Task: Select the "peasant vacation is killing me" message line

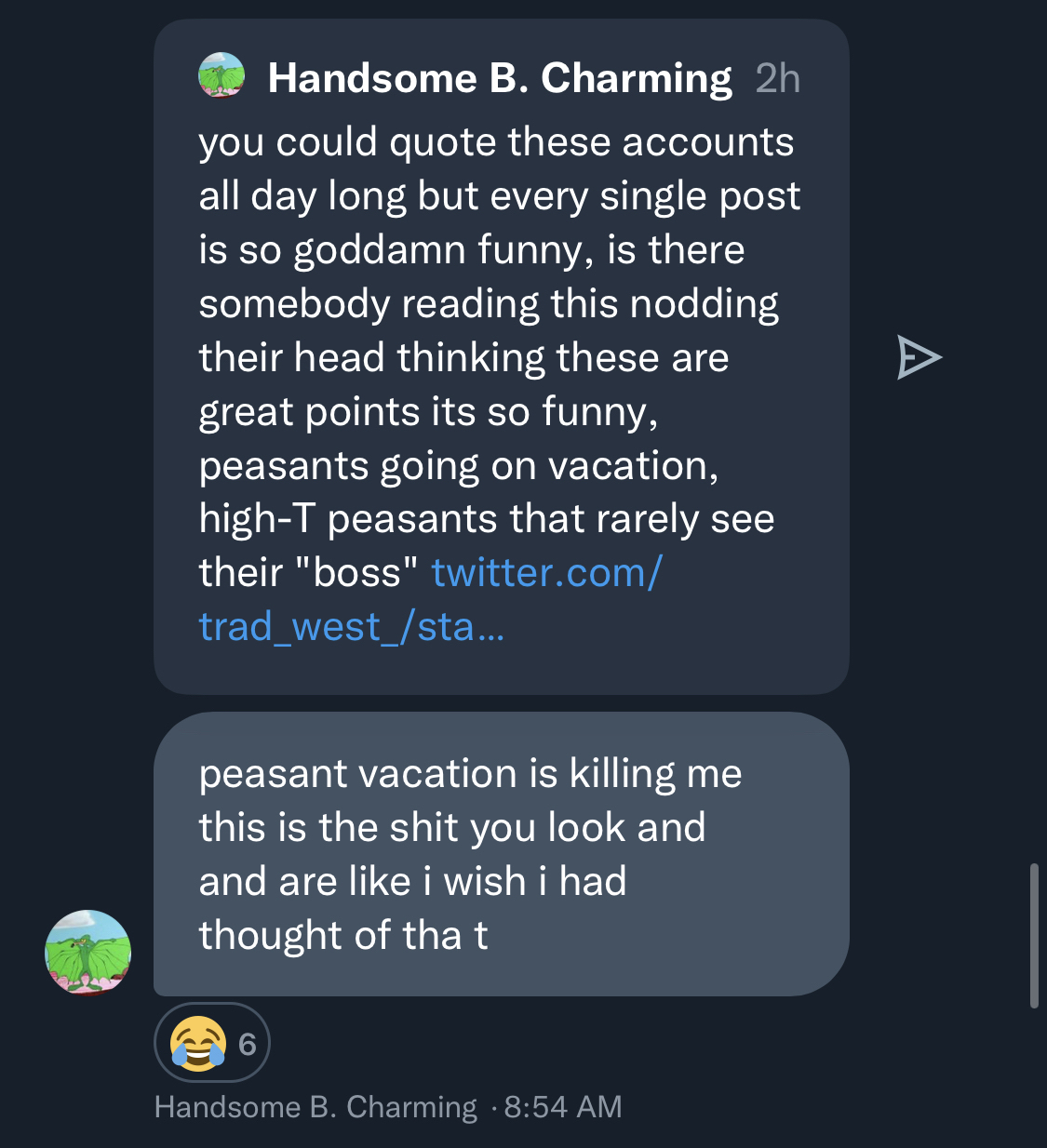Action: click(x=470, y=774)
